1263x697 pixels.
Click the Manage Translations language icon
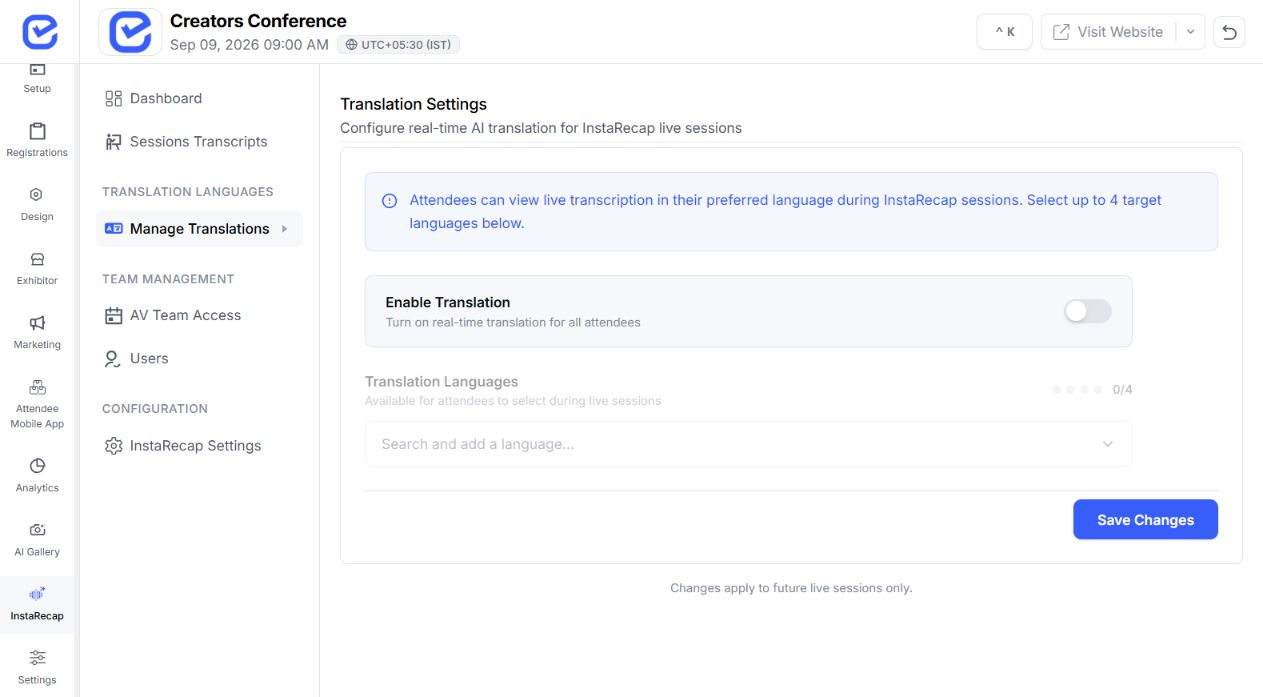[x=113, y=229]
